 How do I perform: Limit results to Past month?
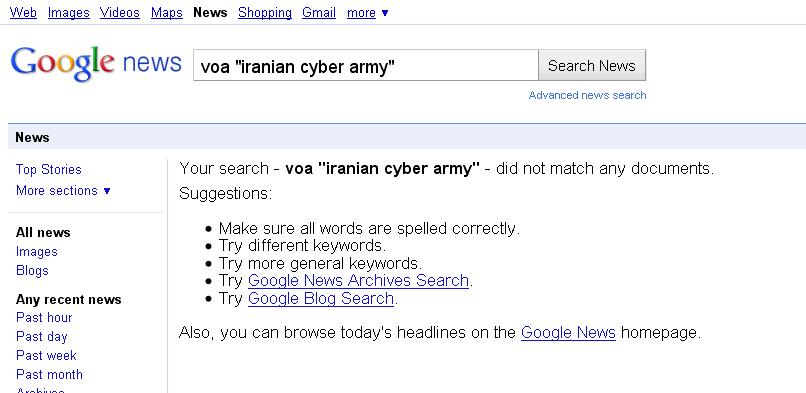(x=49, y=375)
